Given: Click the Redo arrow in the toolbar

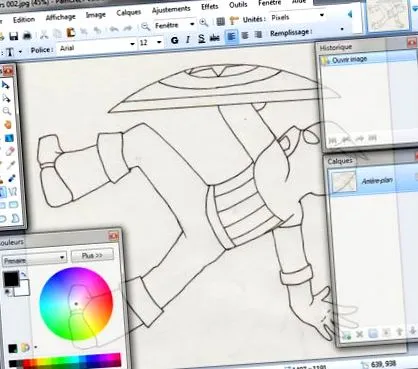Looking at the screenshot, I should point(128,29).
